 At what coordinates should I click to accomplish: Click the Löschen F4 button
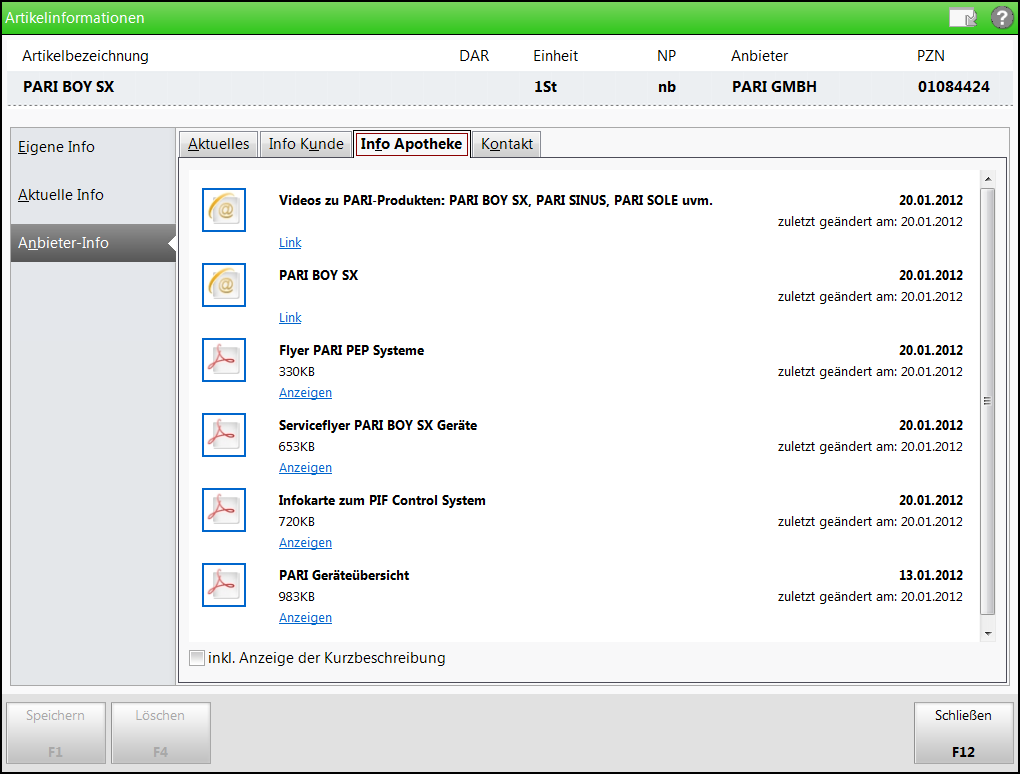point(161,733)
